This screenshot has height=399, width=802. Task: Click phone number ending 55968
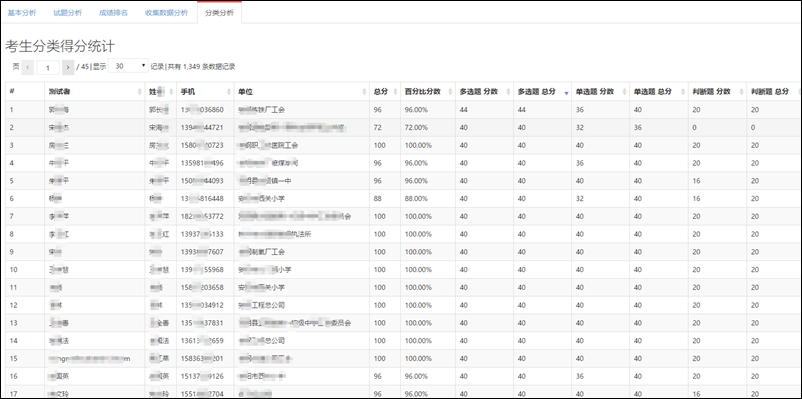[x=202, y=270]
